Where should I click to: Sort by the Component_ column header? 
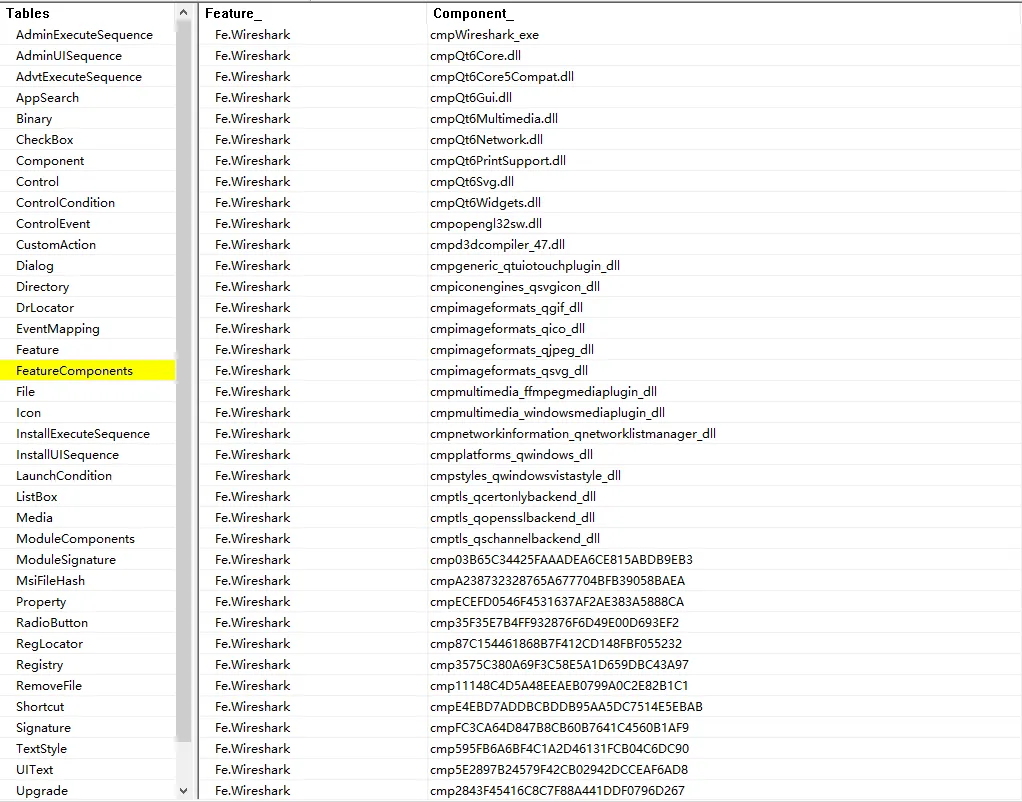[724, 13]
